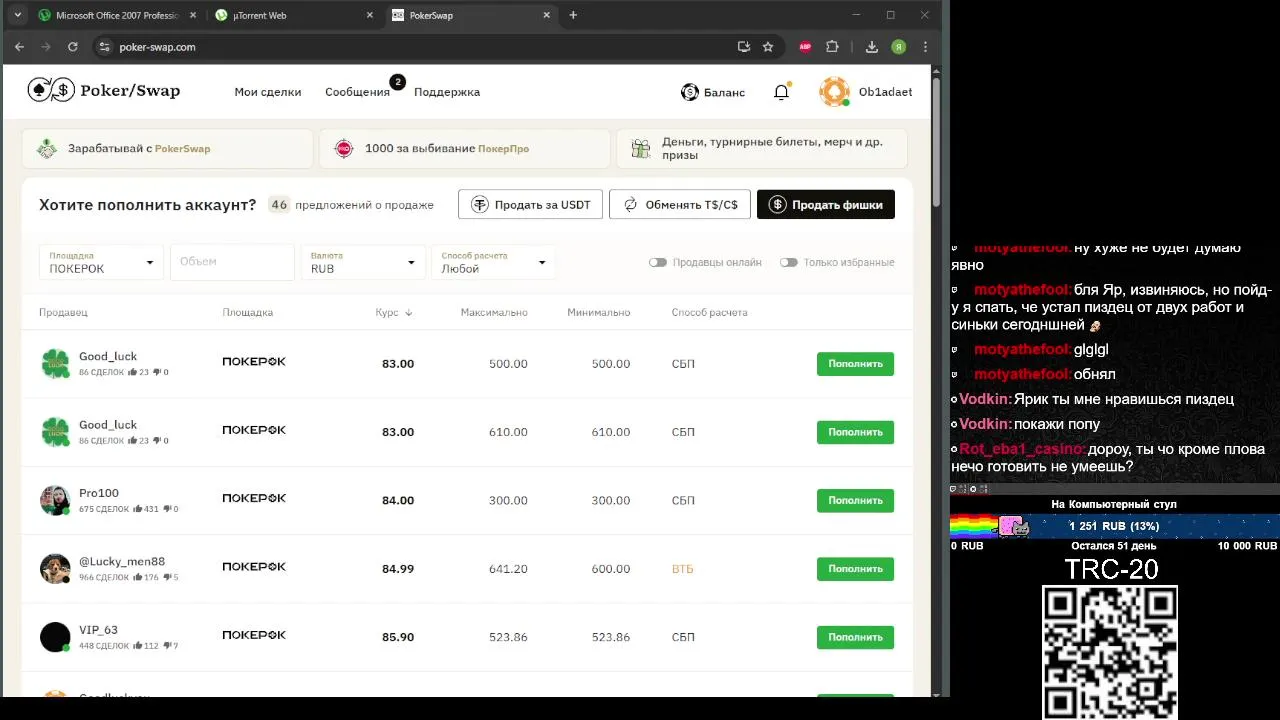Image resolution: width=1280 pixels, height=720 pixels.
Task: Click Пополнить in @Lucky_men88 row
Action: [x=855, y=569]
